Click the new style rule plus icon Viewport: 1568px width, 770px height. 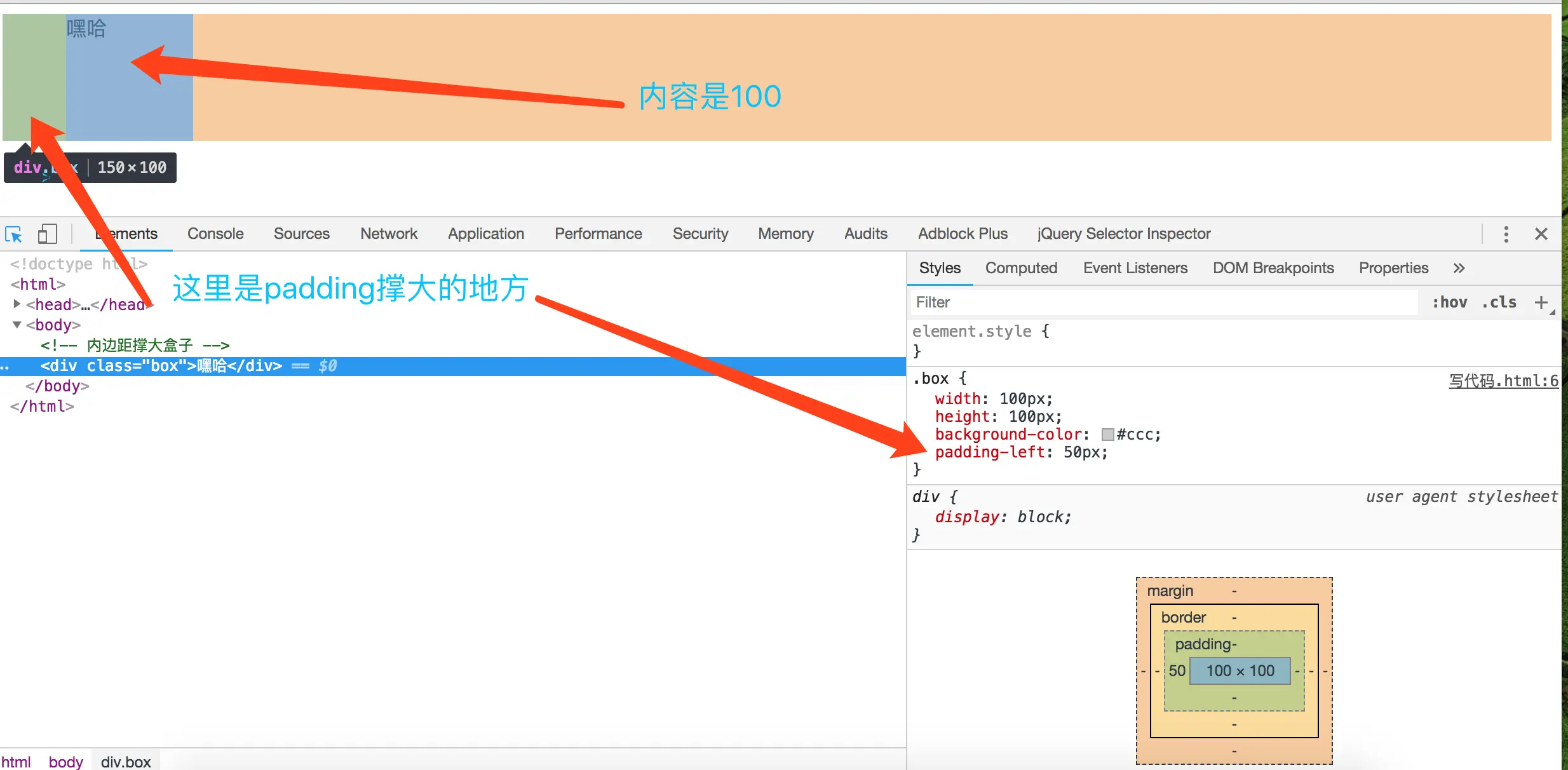pos(1541,302)
